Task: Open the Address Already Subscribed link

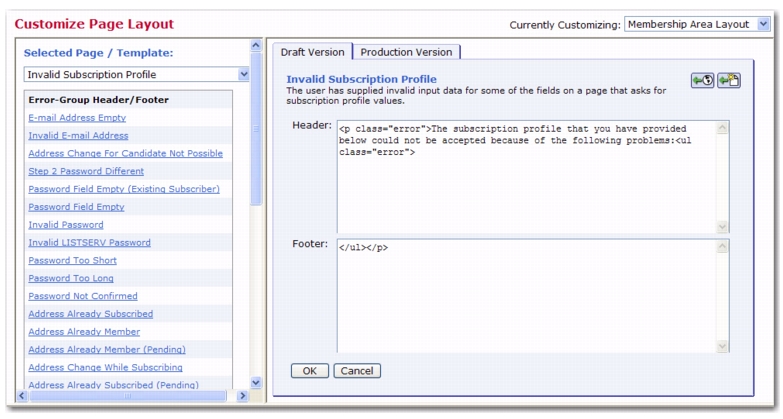Action: 91,314
